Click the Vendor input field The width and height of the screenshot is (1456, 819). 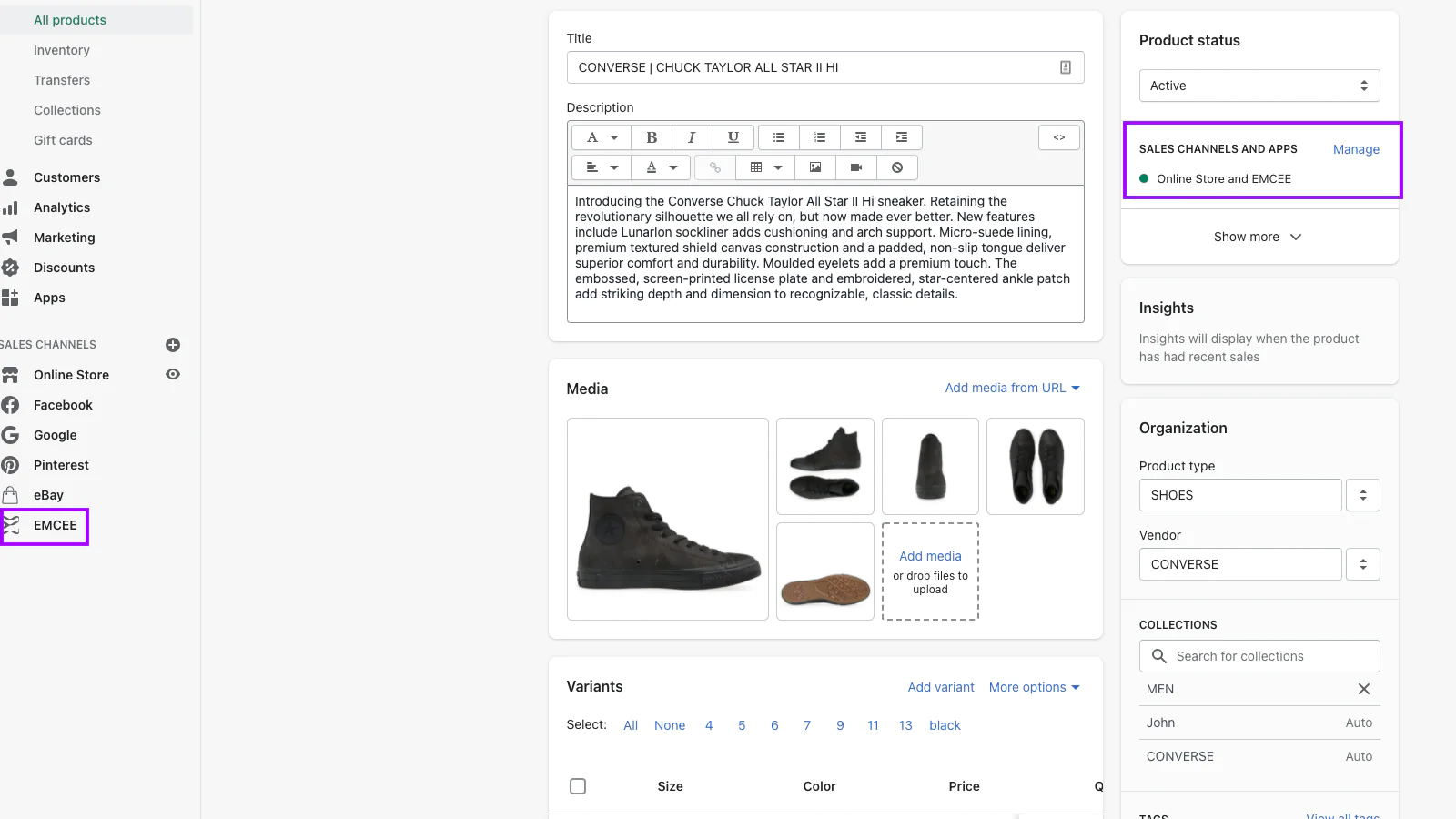[1240, 564]
